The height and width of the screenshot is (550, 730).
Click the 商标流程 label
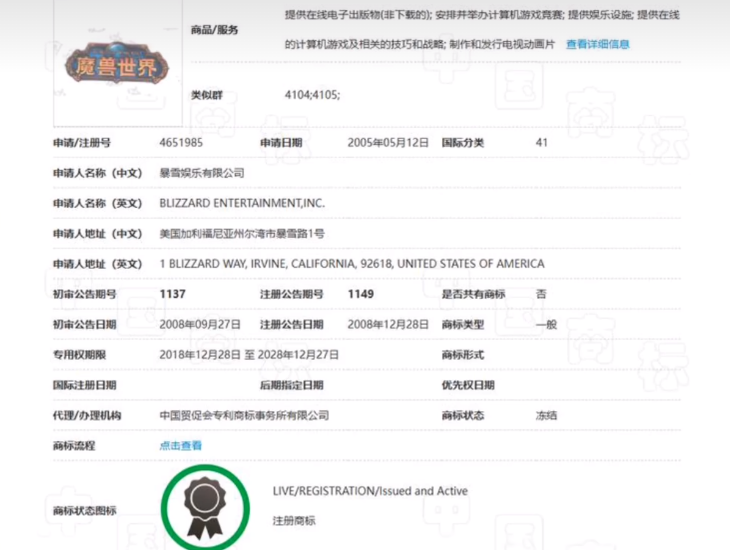coord(74,446)
